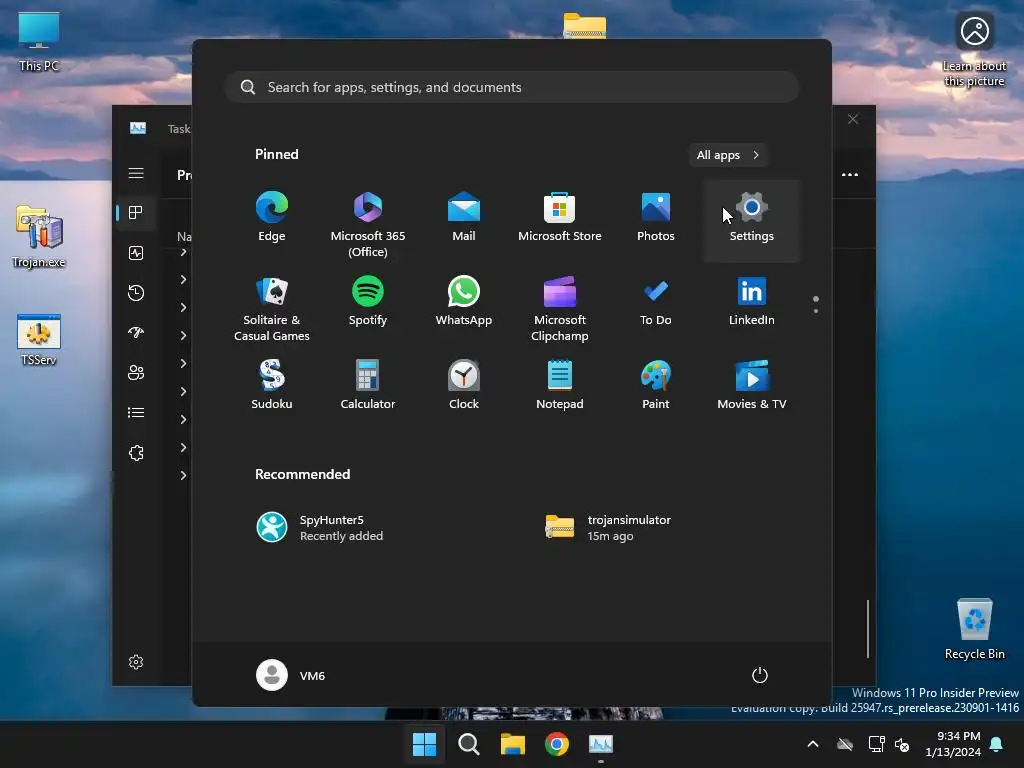Image resolution: width=1024 pixels, height=768 pixels.
Task: Close the Task Manager window
Action: (x=853, y=119)
